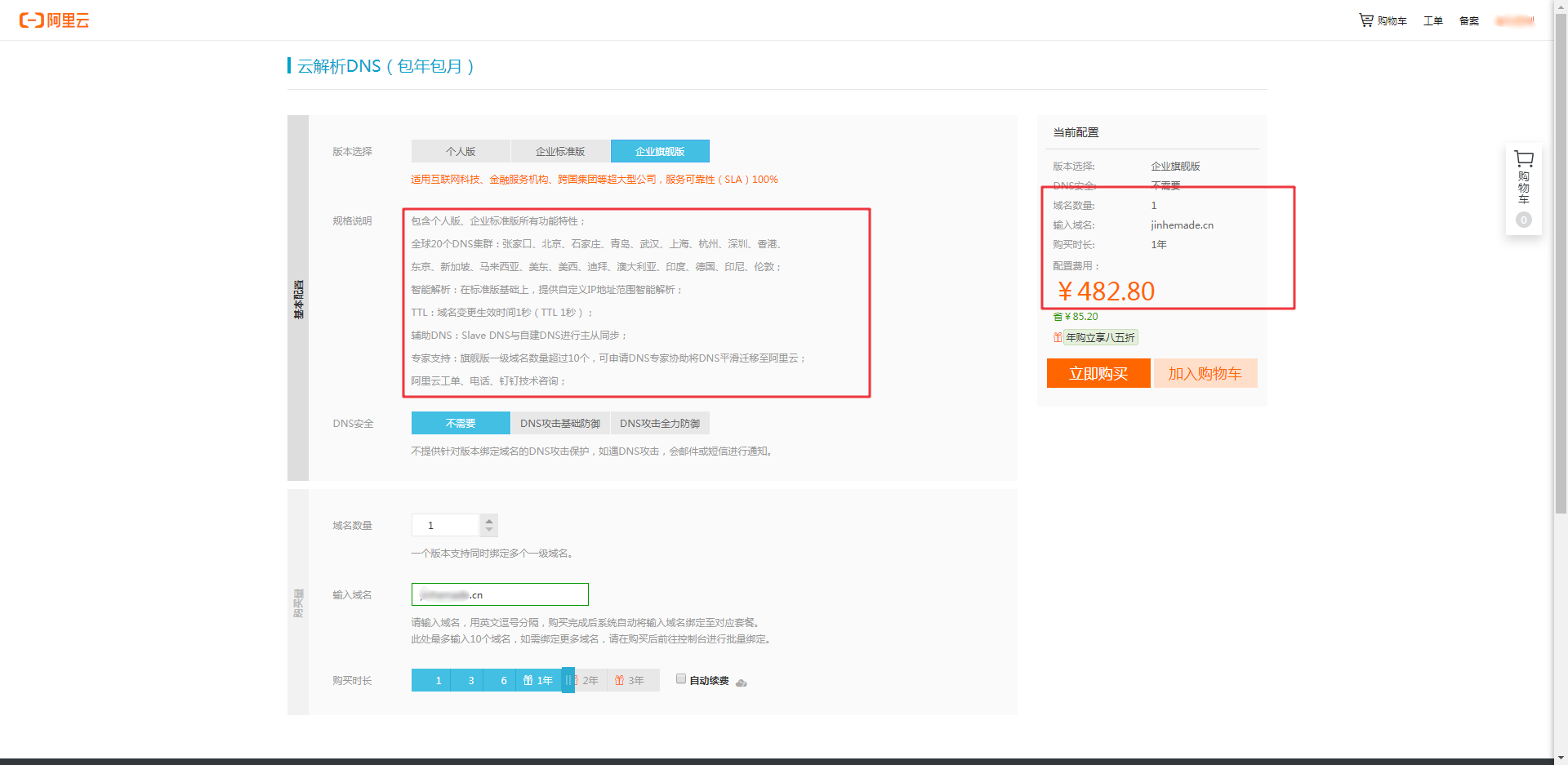The height and width of the screenshot is (765, 1568).
Task: Open the 备案 filing link in header
Action: click(1469, 20)
